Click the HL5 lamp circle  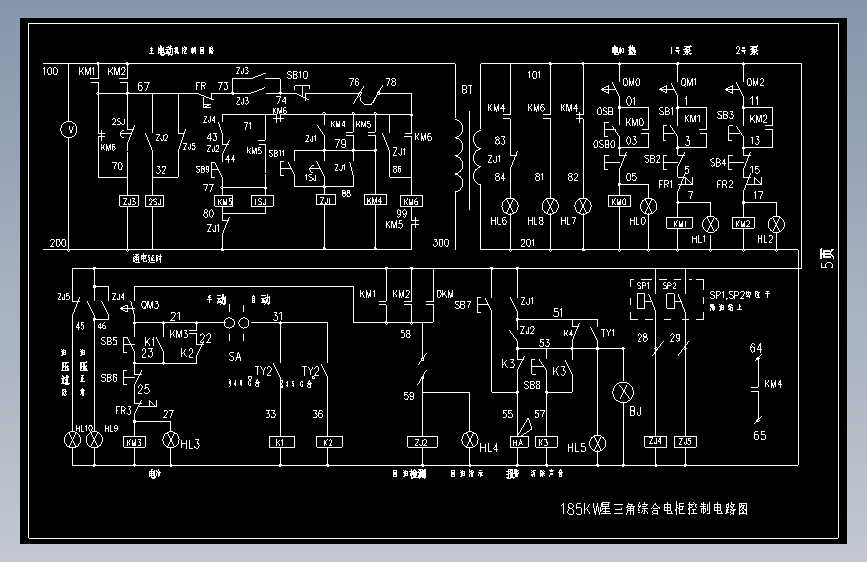(598, 443)
